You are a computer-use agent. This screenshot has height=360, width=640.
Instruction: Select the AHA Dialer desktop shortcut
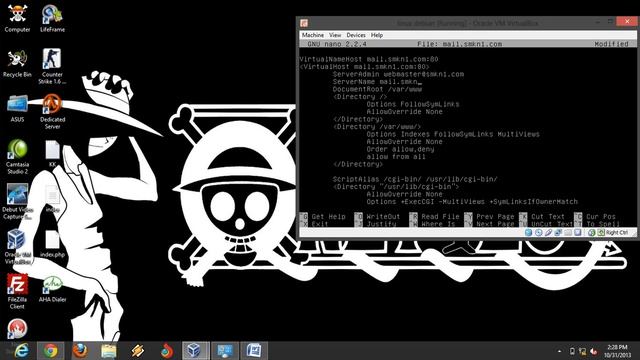click(52, 289)
